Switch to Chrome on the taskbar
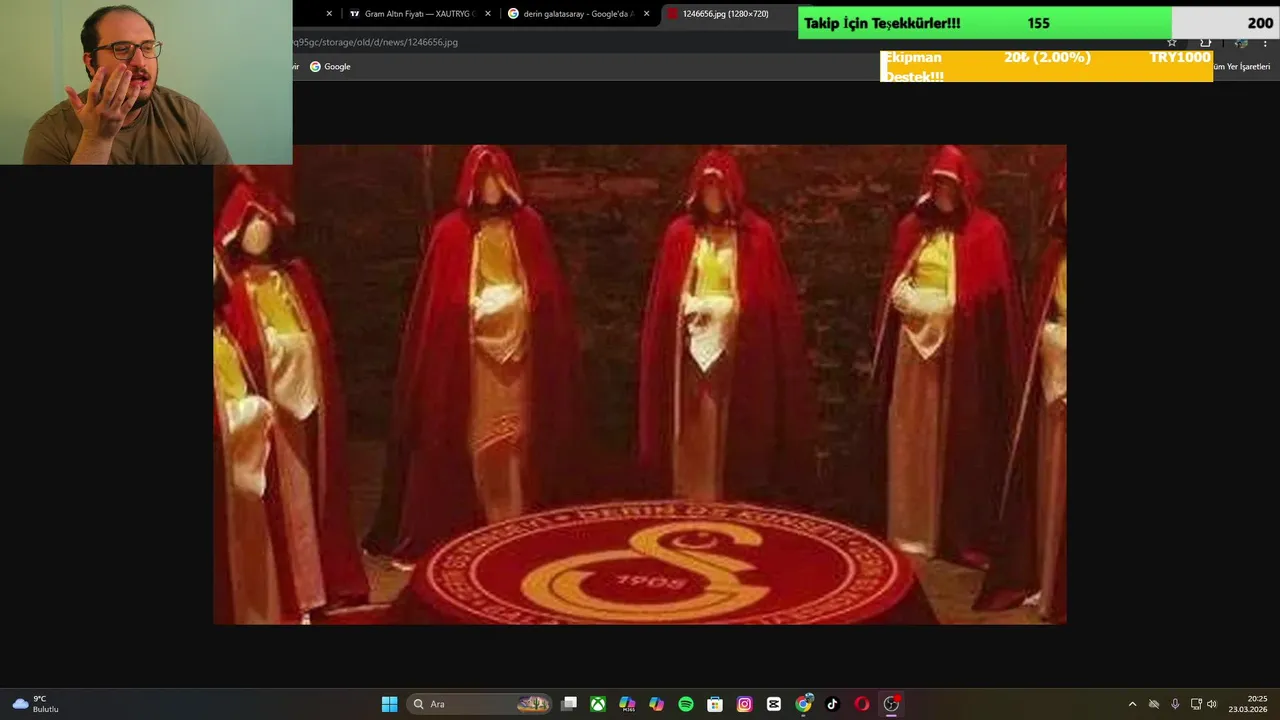 coord(803,704)
